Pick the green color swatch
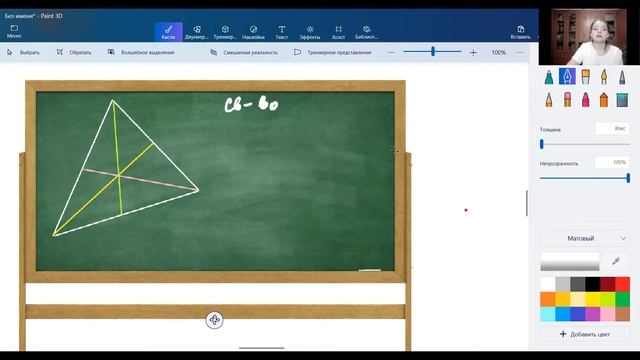Image resolution: width=640 pixels, height=360 pixels. (x=622, y=299)
